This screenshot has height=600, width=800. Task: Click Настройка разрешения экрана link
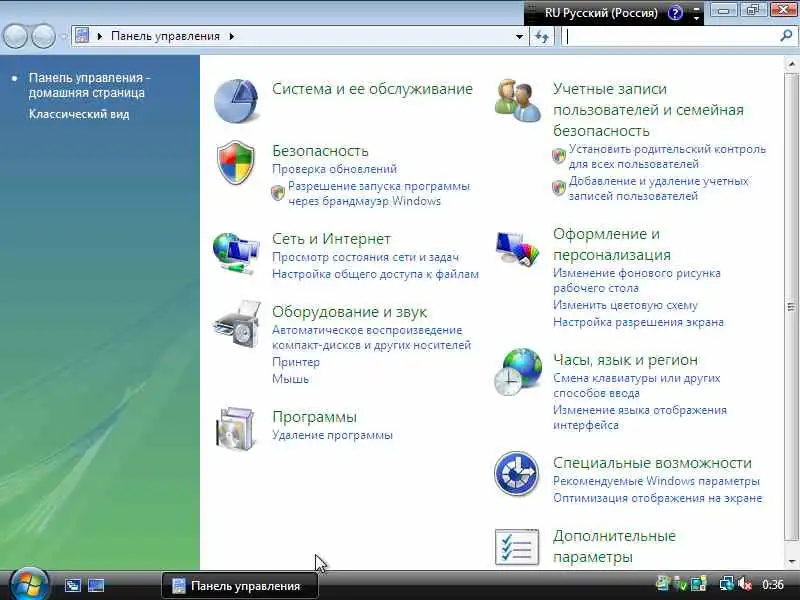(638, 322)
